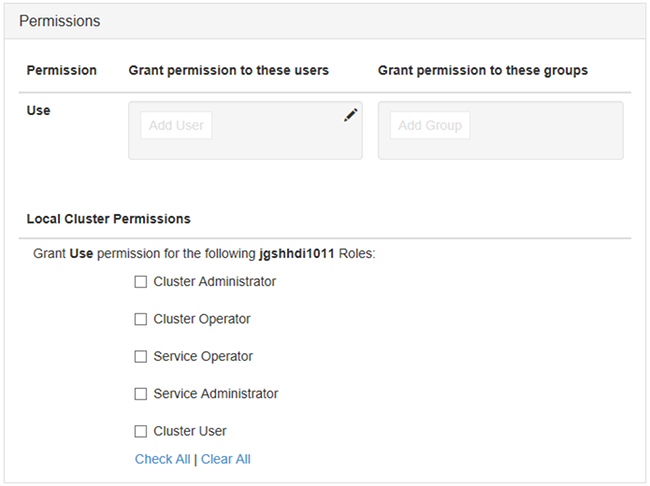Image resolution: width=650 pixels, height=486 pixels.
Task: Click "Grant permission to these groups" header
Action: 483,70
